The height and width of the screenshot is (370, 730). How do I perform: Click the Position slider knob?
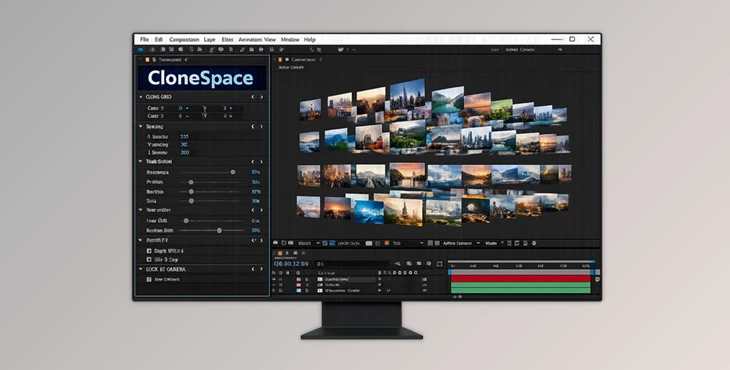click(x=191, y=182)
